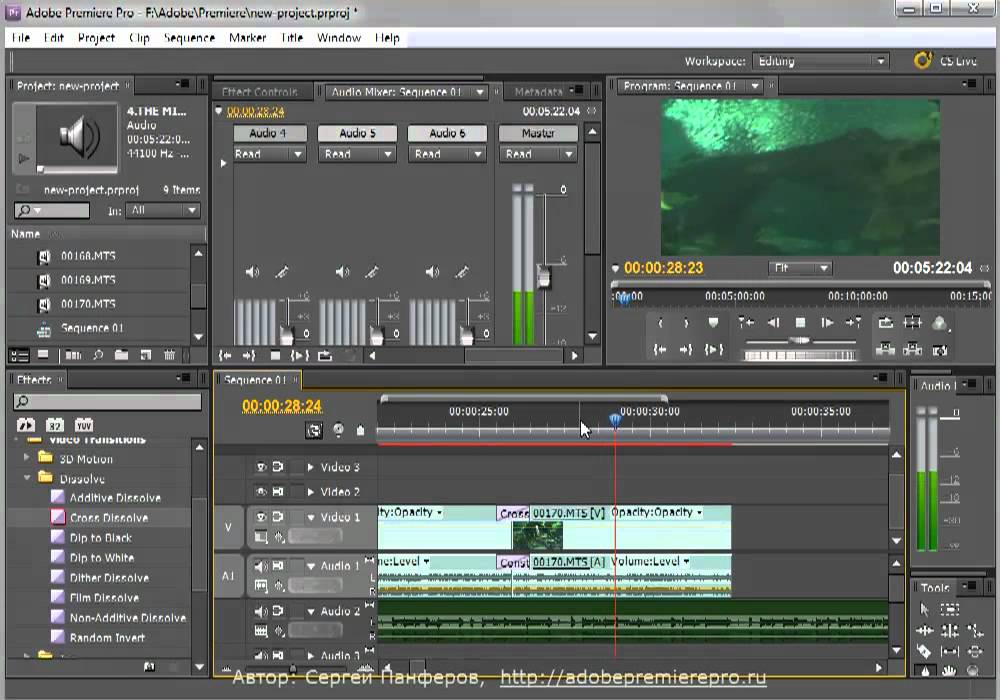Click the trash Clear icon in Project panel
This screenshot has height=700, width=1000.
point(169,355)
